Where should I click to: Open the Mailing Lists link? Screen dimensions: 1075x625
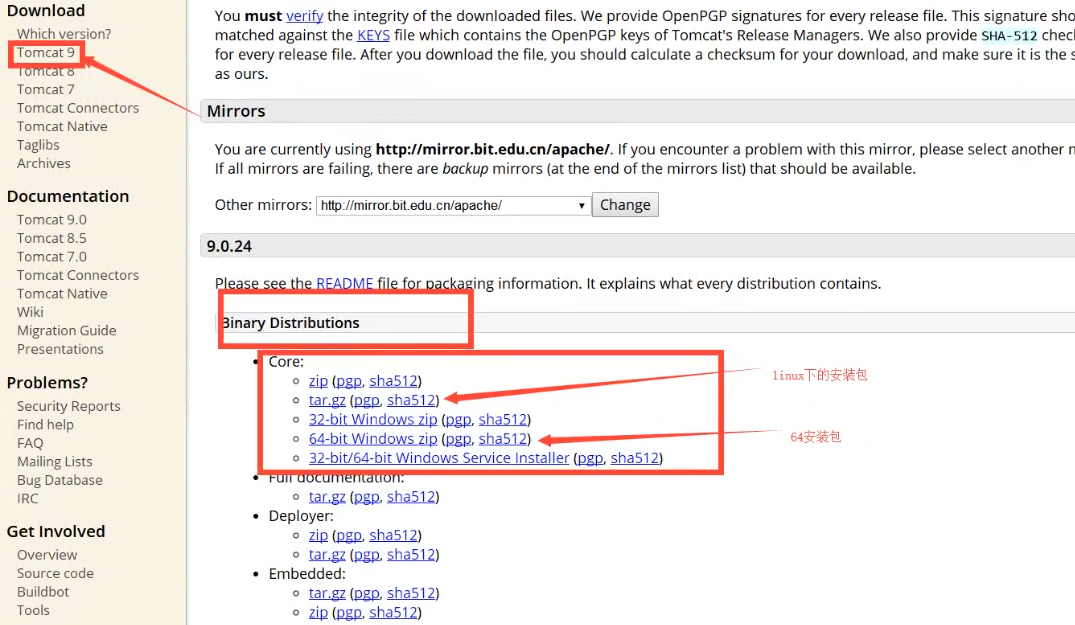[x=54, y=462]
